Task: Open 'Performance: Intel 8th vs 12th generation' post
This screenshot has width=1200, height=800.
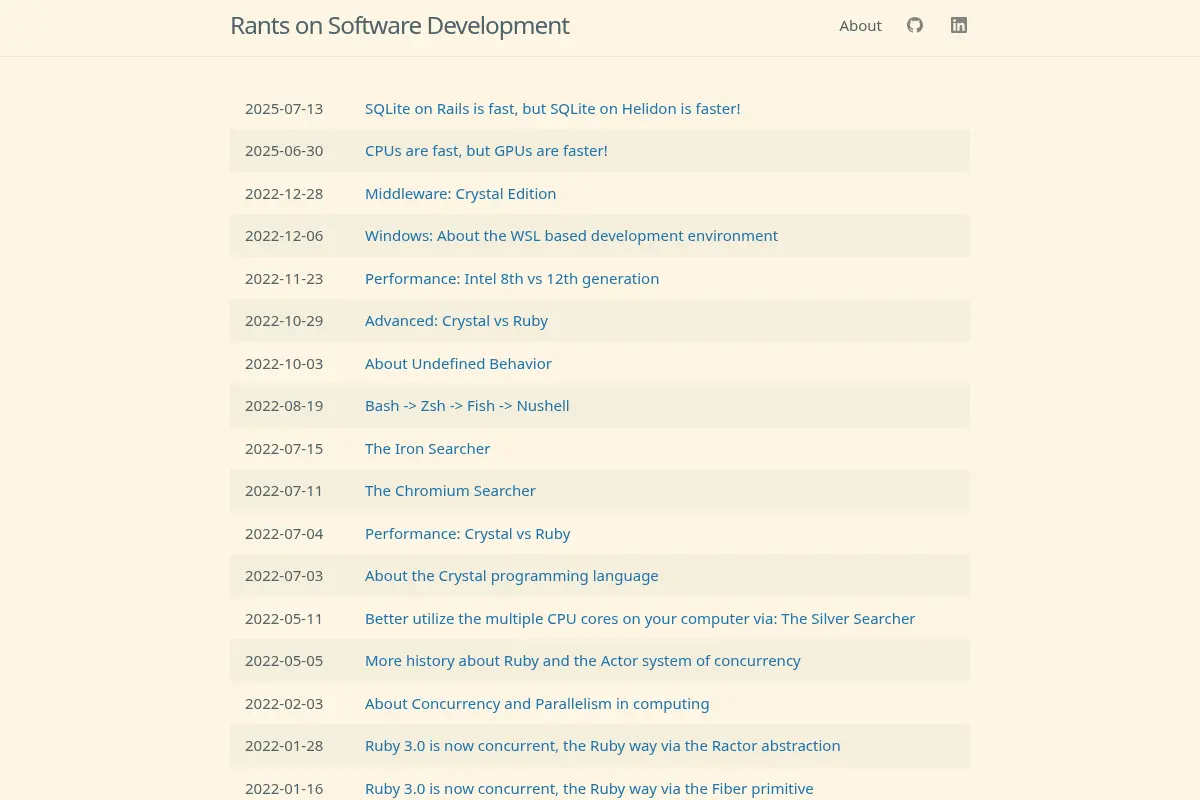Action: click(x=512, y=278)
